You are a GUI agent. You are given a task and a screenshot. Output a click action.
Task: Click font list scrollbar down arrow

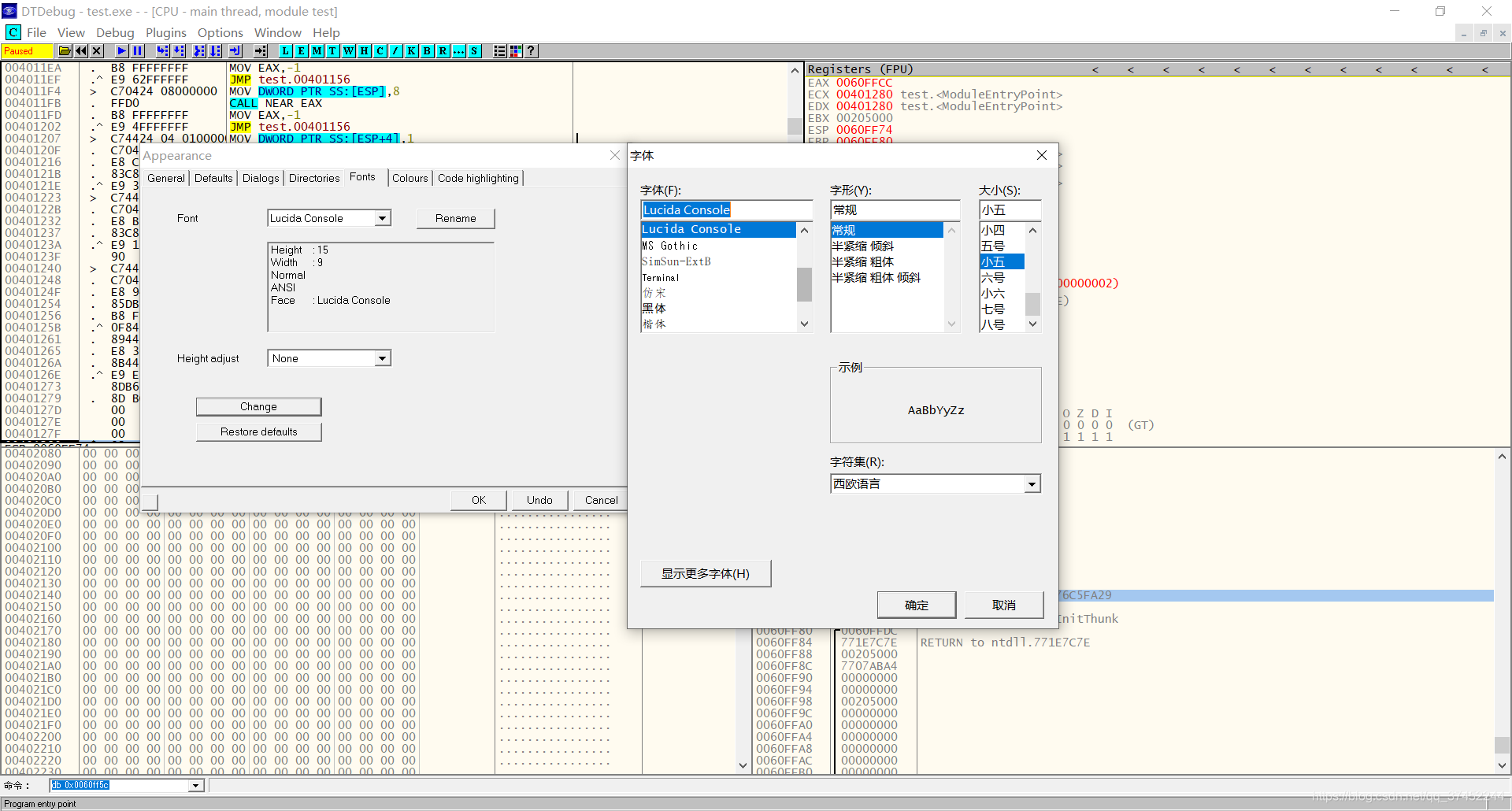click(x=804, y=324)
